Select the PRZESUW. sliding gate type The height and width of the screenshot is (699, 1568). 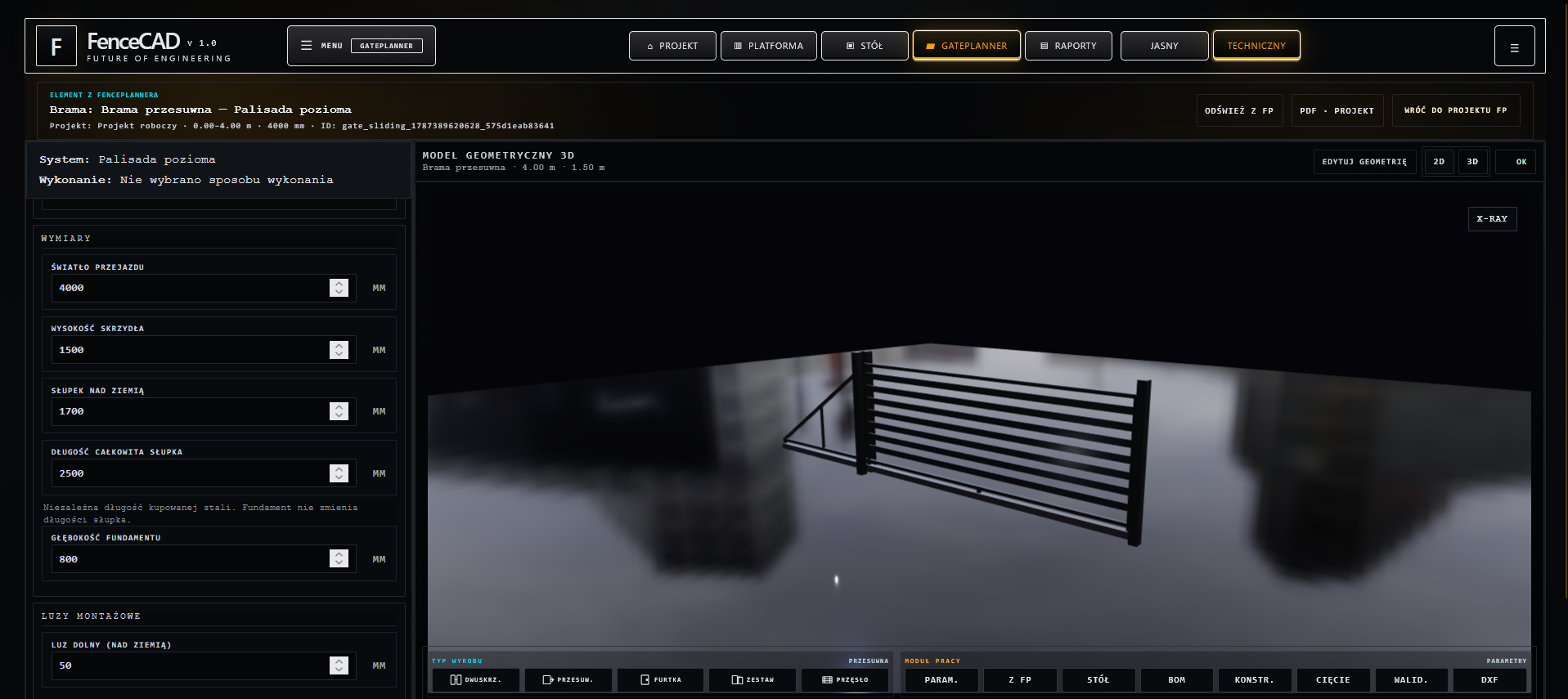(568, 680)
